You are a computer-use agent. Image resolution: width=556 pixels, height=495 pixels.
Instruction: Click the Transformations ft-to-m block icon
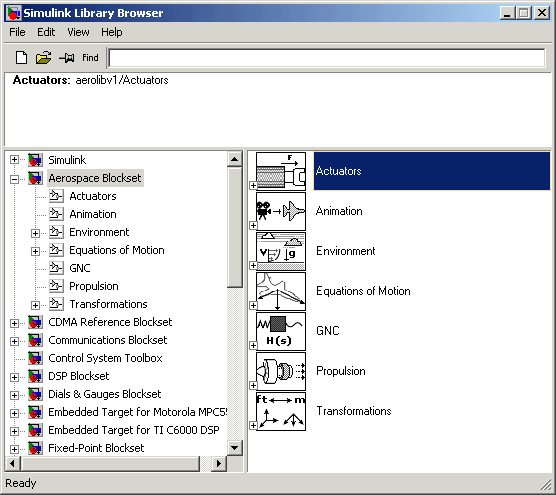tap(281, 411)
